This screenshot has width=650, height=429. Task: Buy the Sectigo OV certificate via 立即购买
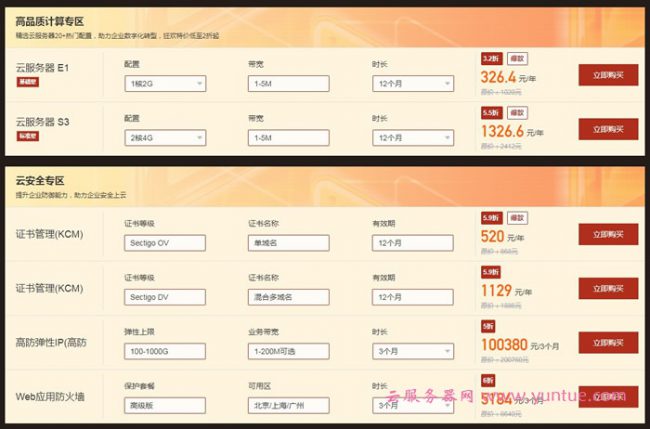tap(608, 235)
